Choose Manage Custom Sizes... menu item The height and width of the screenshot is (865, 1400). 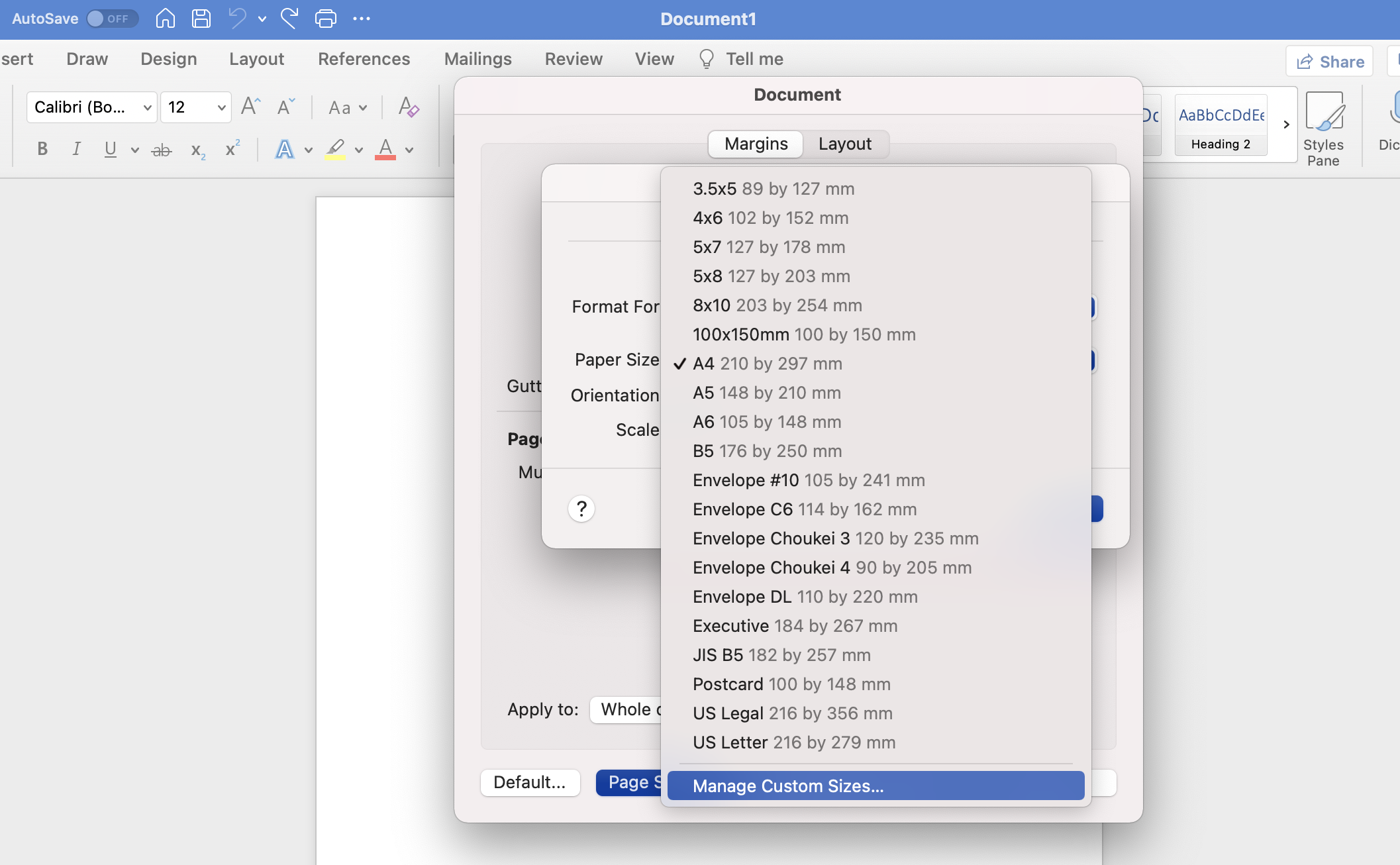(875, 786)
